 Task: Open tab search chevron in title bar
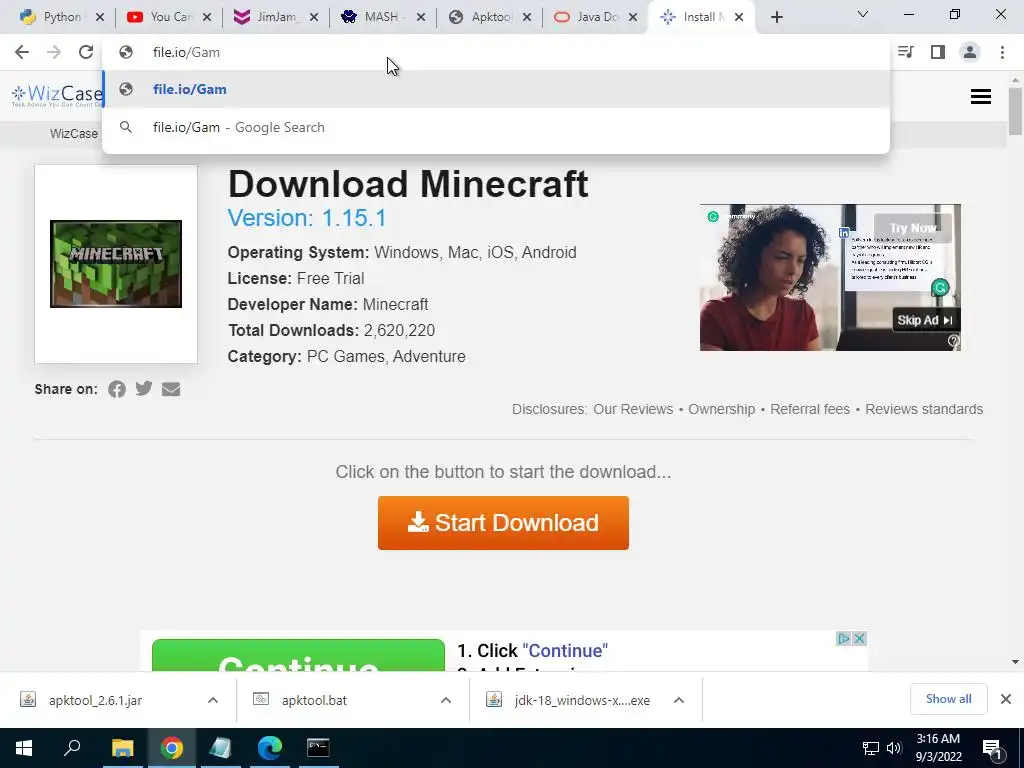coord(863,14)
